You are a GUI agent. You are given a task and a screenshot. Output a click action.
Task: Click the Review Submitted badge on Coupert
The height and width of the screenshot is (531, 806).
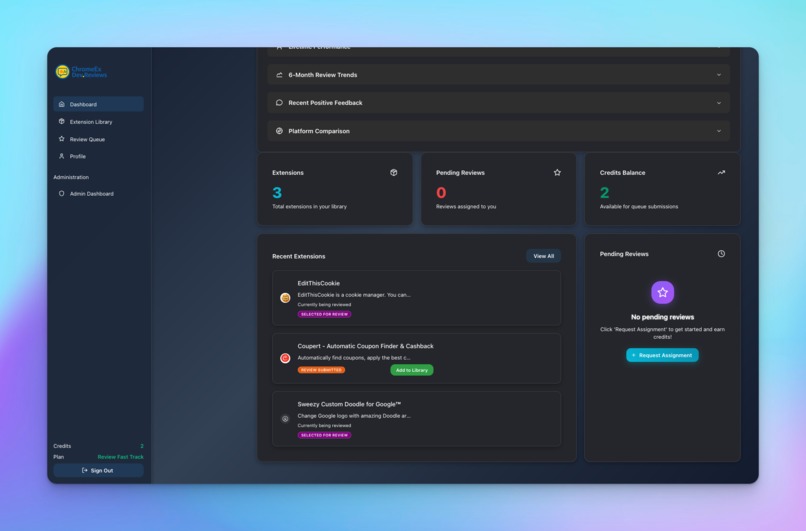[x=321, y=370]
